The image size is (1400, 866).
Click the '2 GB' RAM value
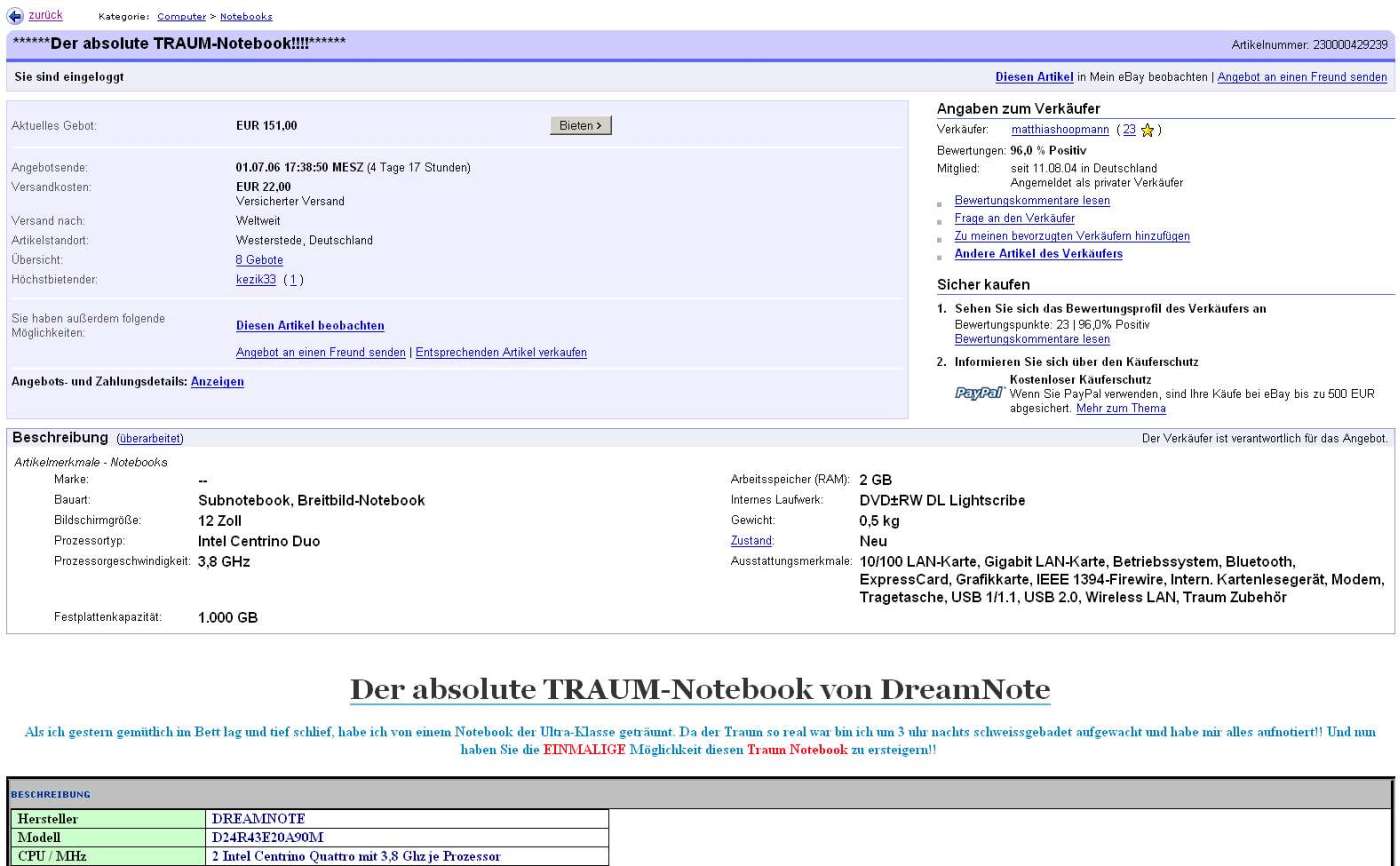[x=876, y=480]
